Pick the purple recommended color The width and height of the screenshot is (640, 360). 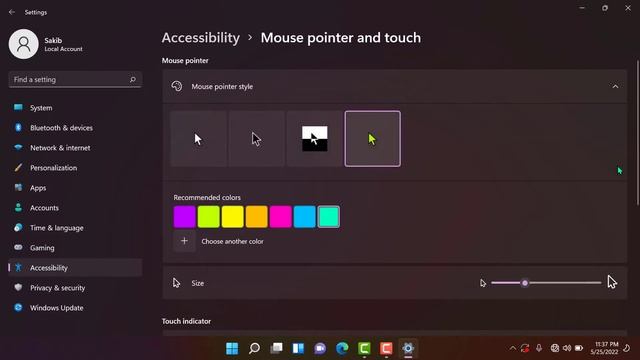pyautogui.click(x=184, y=217)
